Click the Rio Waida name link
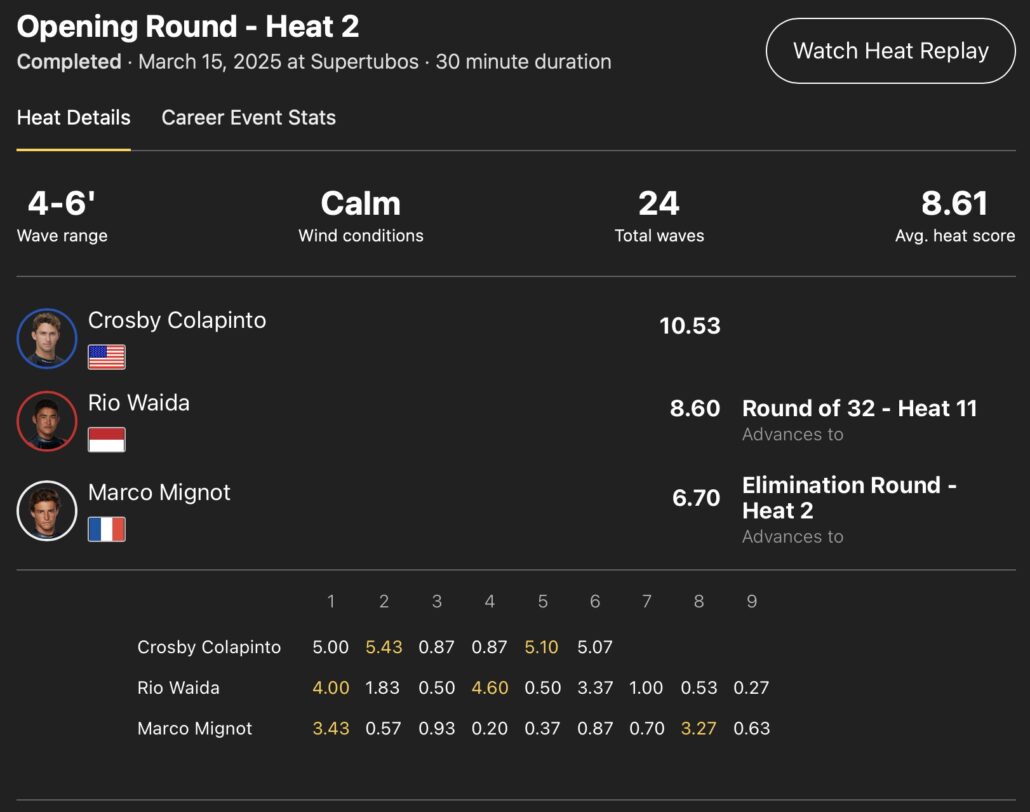The image size is (1030, 812). [x=139, y=403]
